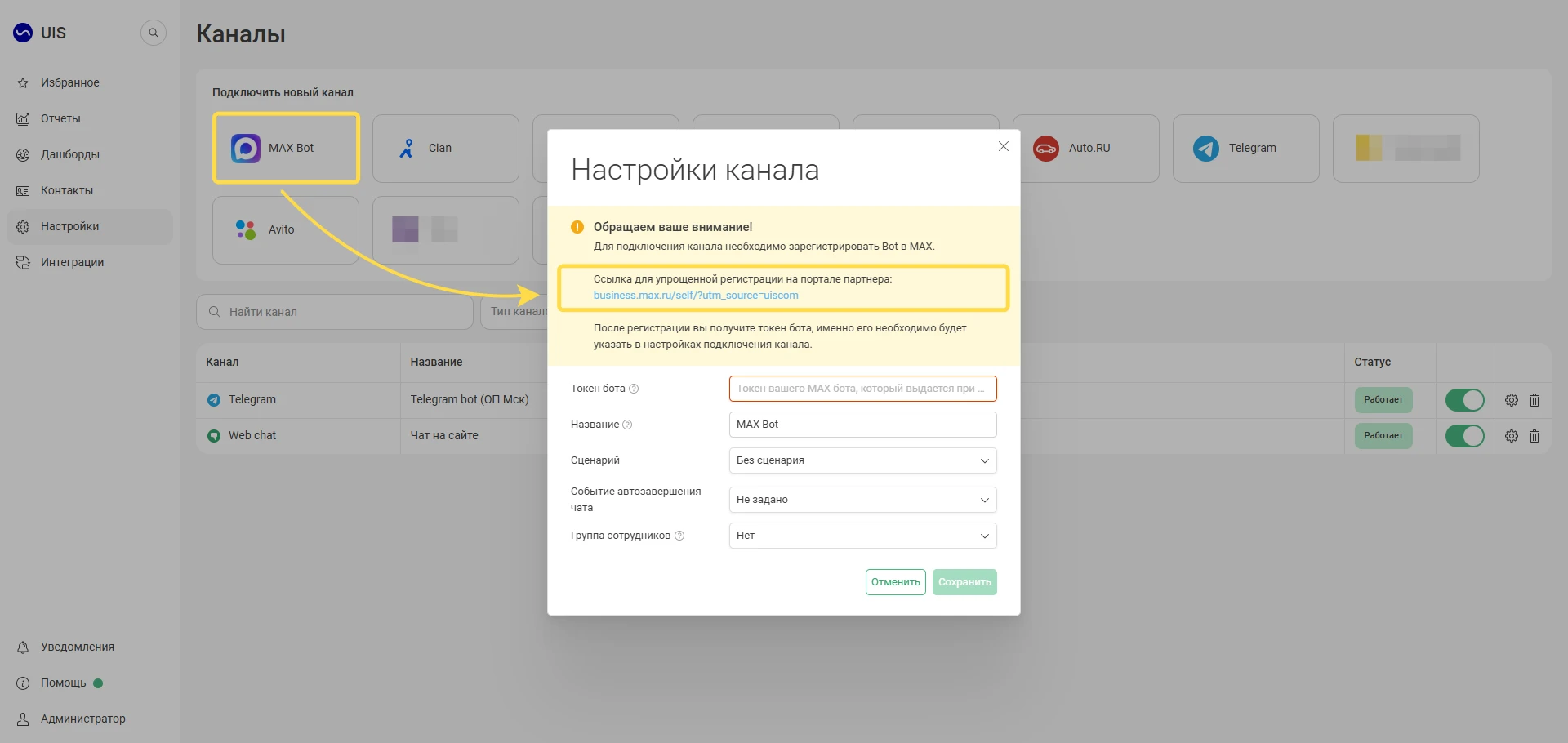1568x743 pixels.
Task: Click the search magnifier icon in sidebar
Action: click(x=153, y=33)
